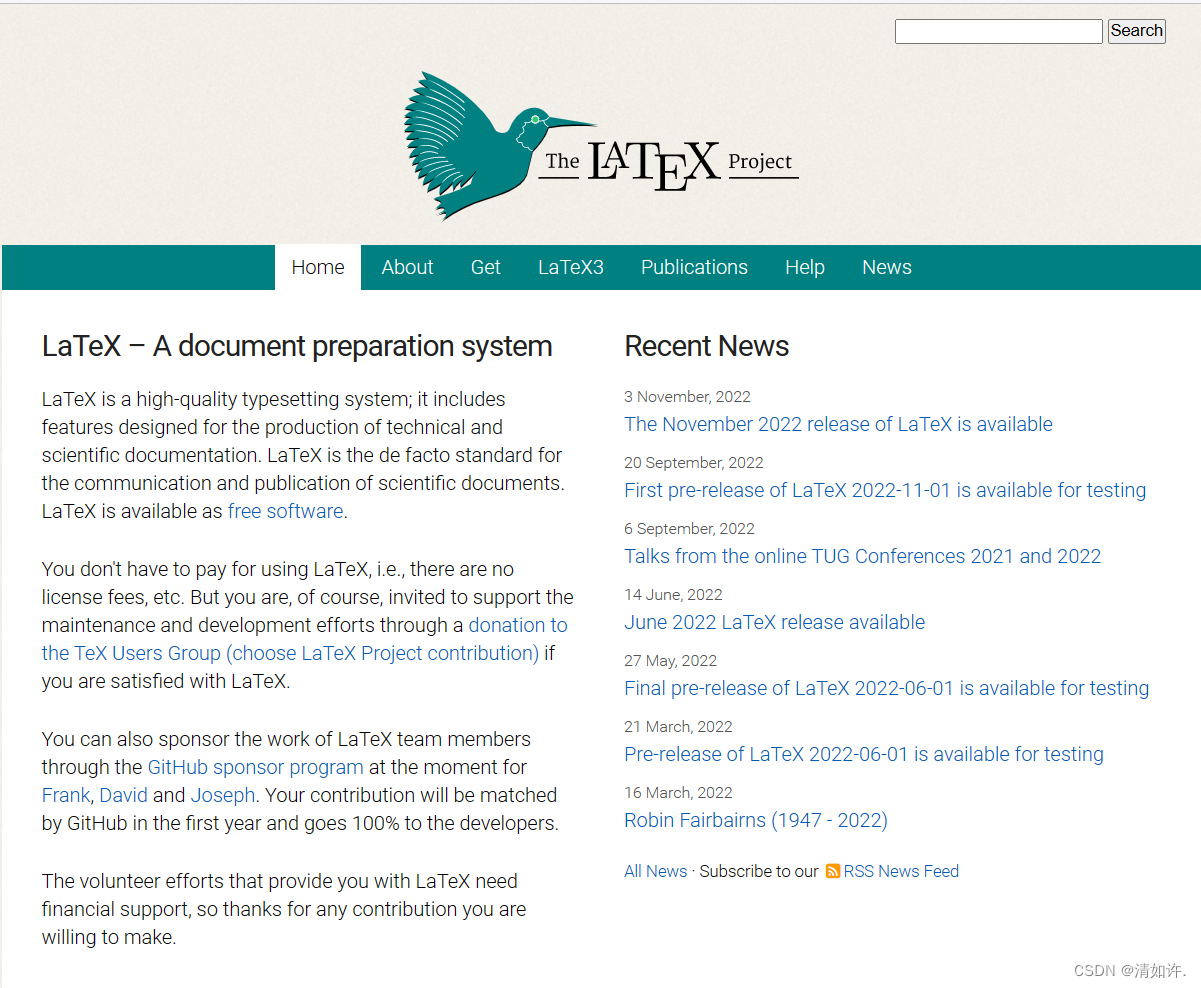Click the LaTeX Project hummingbird logo
The width and height of the screenshot is (1201, 988).
[600, 146]
